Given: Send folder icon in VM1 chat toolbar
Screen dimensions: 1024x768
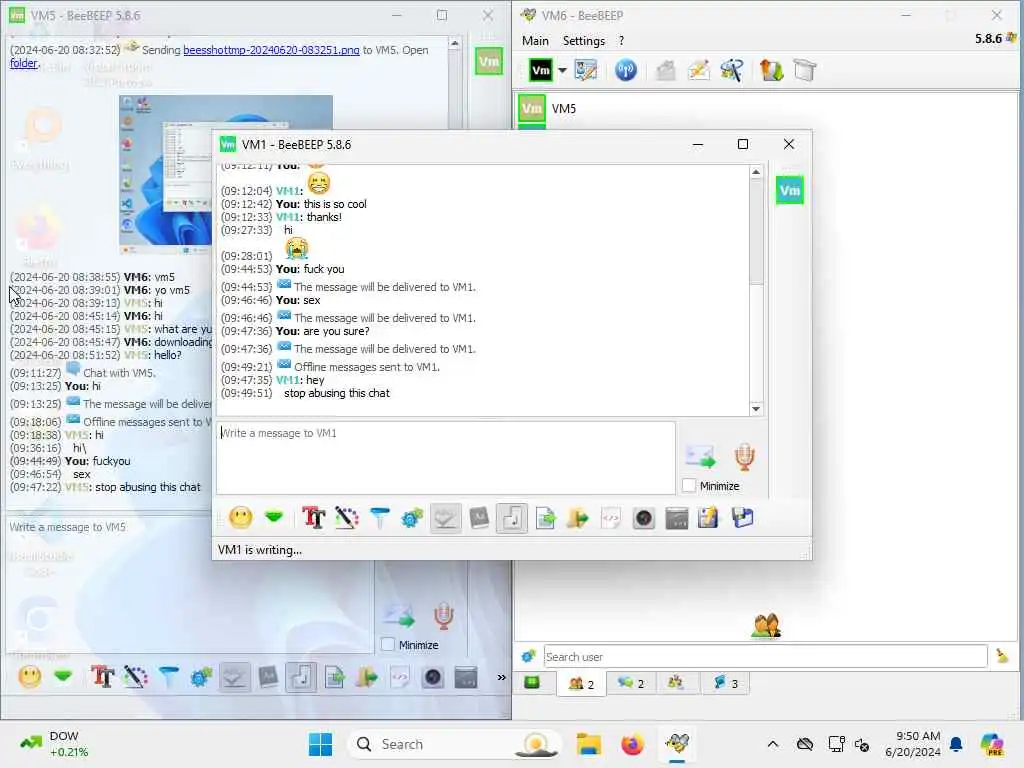Looking at the screenshot, I should pos(577,519).
